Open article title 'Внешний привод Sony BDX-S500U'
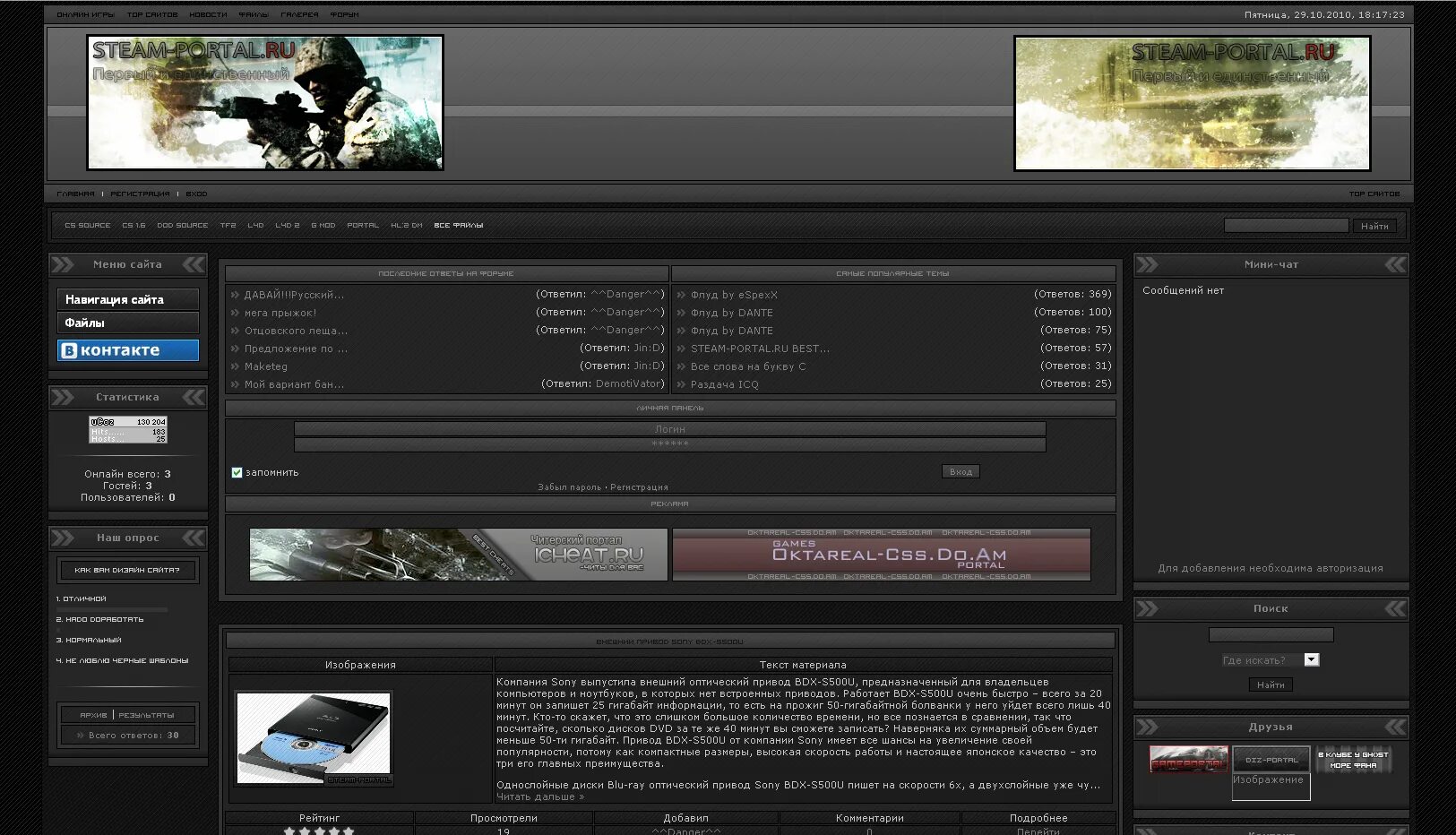The width and height of the screenshot is (1456, 835). coord(670,641)
